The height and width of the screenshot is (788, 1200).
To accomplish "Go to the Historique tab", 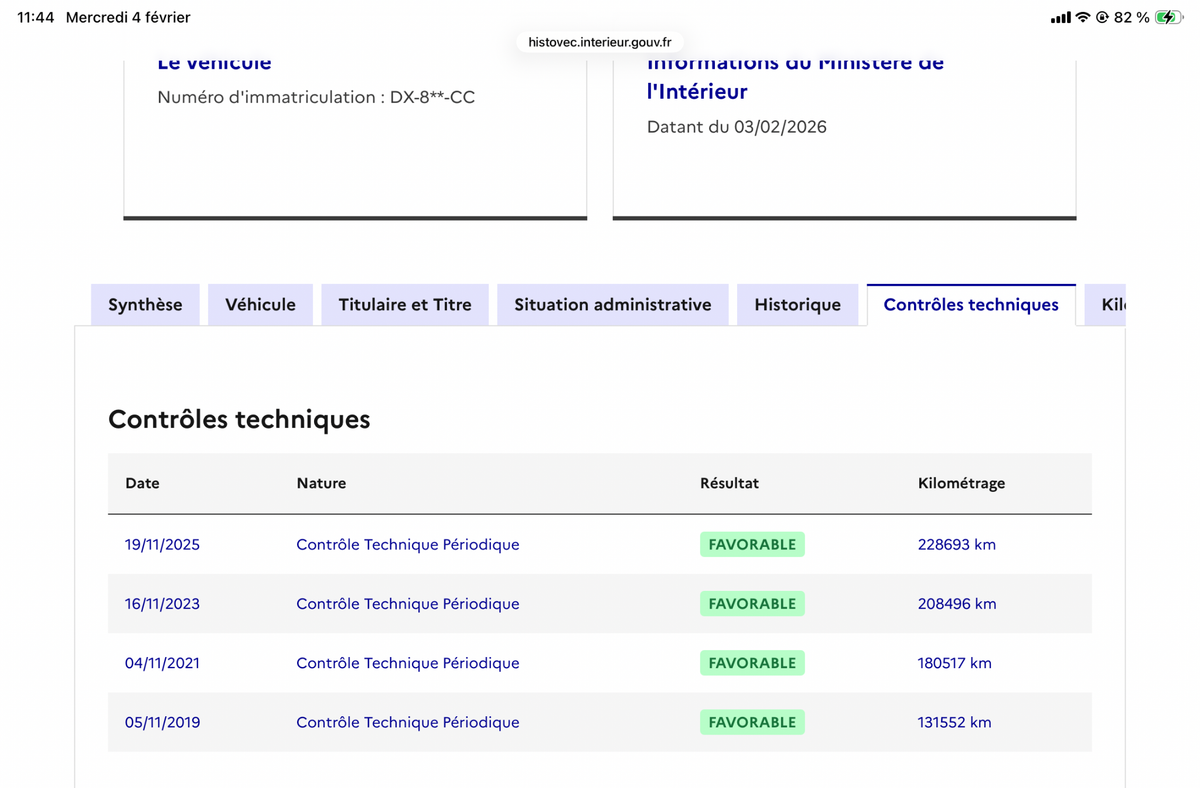I will point(797,305).
